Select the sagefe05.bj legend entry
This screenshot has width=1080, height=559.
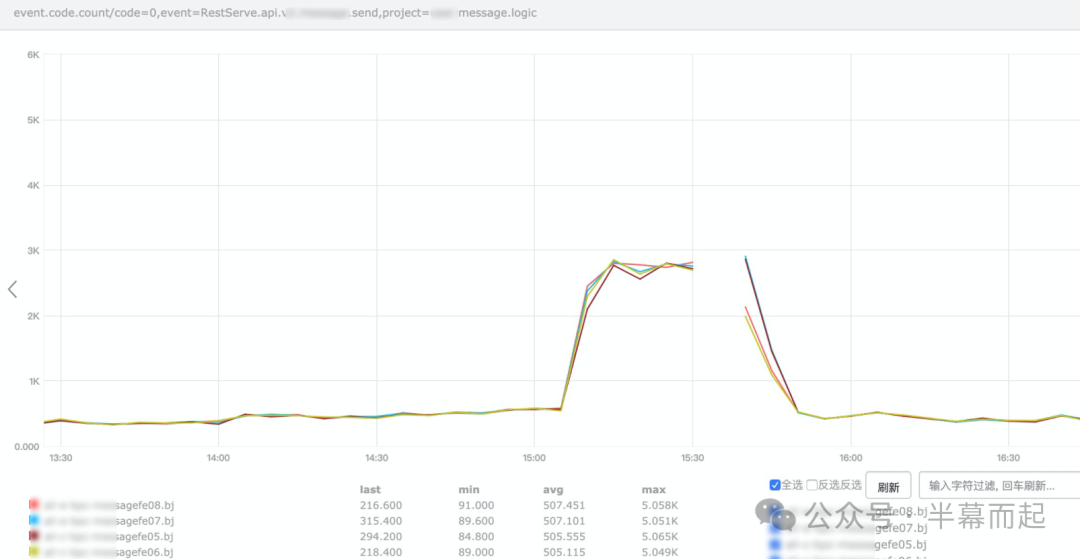pyautogui.click(x=107, y=536)
